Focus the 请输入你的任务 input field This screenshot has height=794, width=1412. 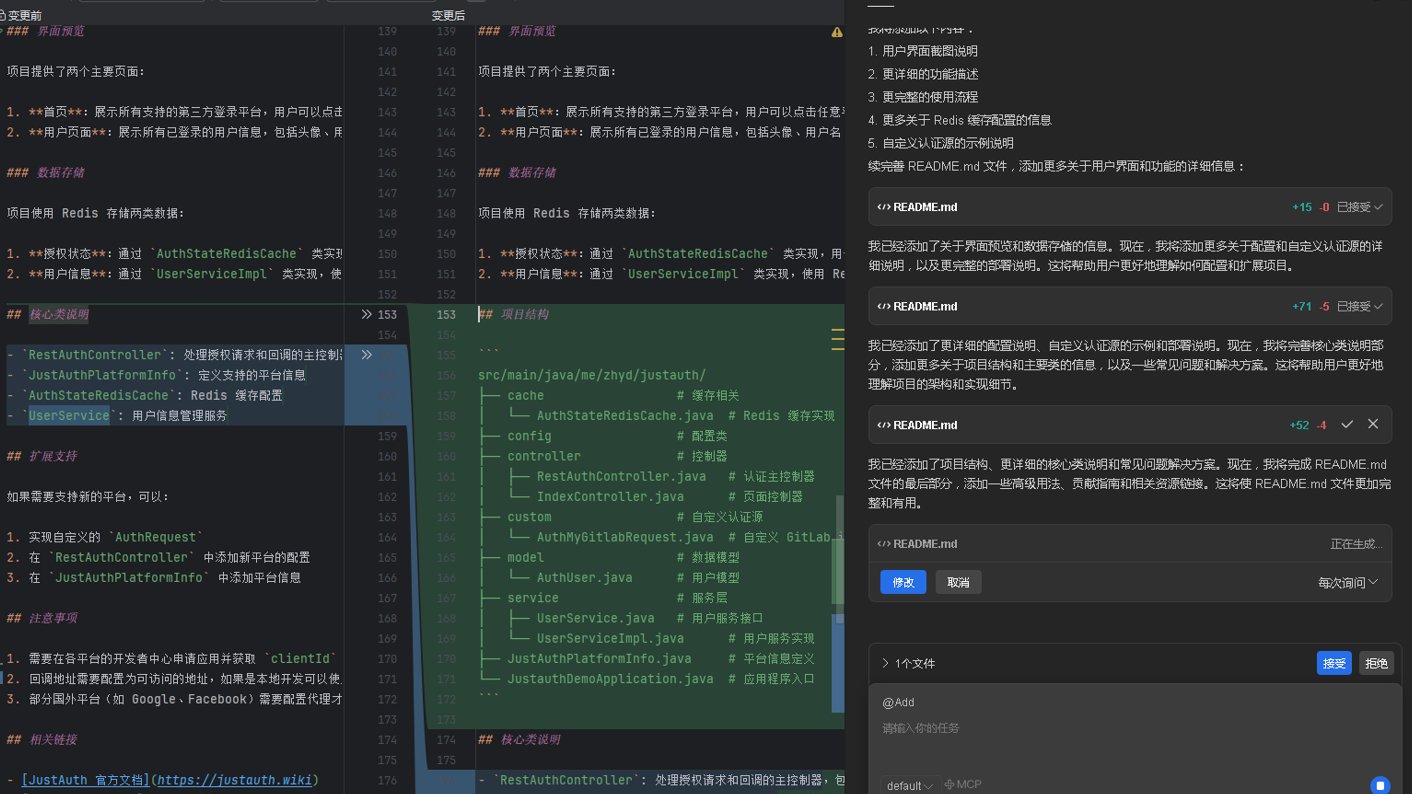(x=1100, y=728)
